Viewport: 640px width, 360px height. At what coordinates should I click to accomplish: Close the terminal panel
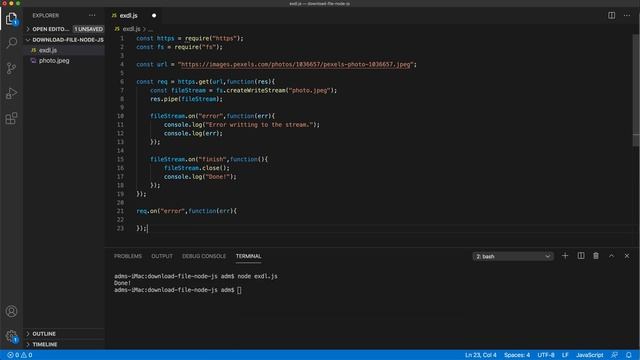tap(627, 256)
